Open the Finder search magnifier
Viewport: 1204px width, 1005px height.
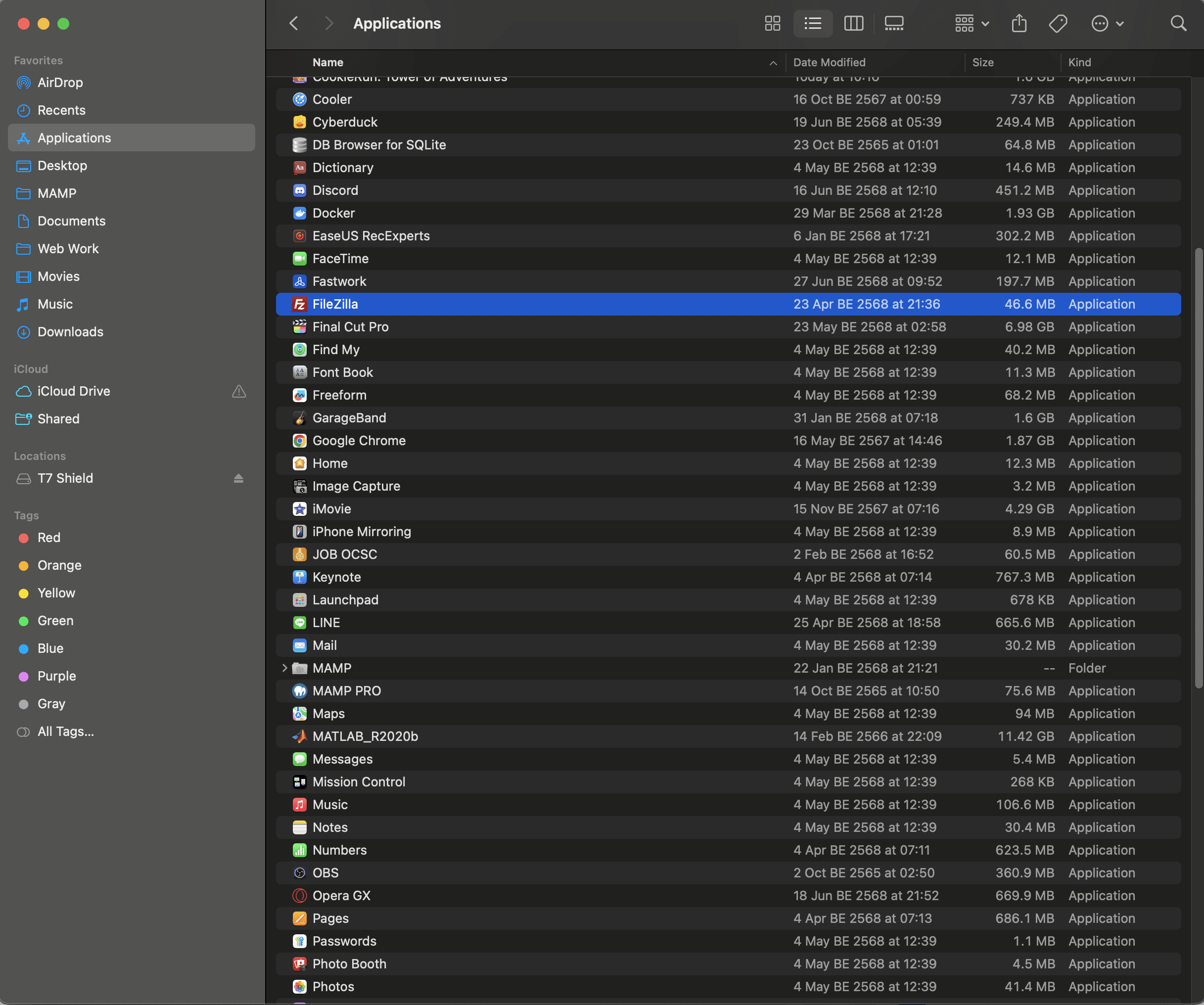pos(1178,24)
